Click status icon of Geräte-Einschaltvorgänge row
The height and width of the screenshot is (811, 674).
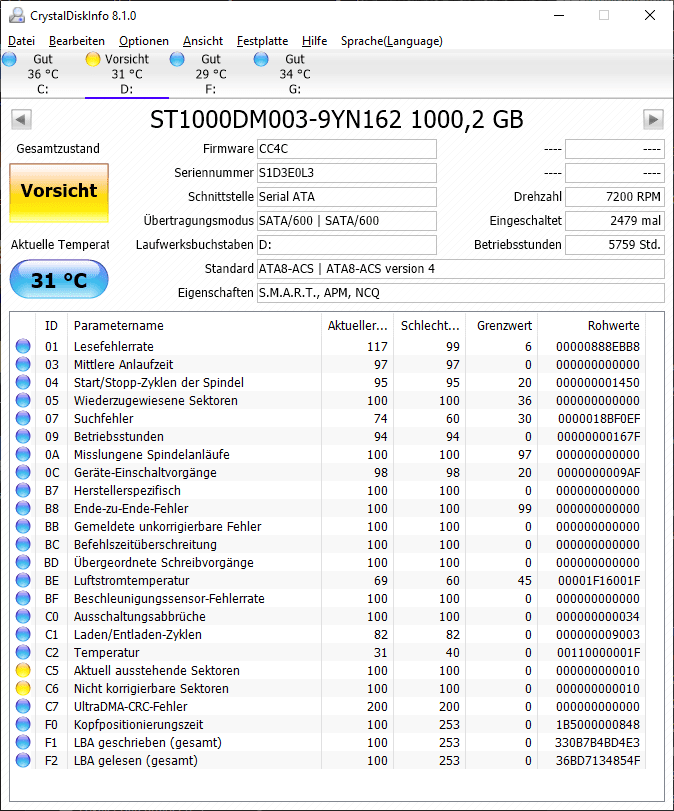coord(23,472)
